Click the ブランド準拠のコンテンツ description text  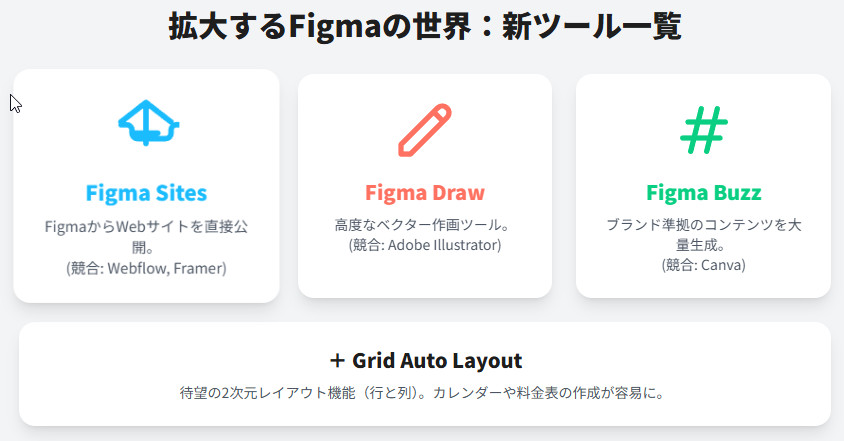pyautogui.click(x=704, y=225)
